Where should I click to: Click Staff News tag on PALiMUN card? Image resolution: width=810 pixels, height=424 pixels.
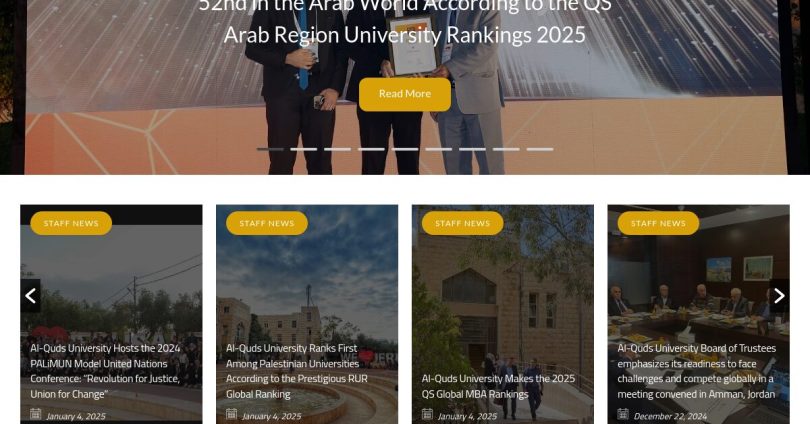coord(71,223)
